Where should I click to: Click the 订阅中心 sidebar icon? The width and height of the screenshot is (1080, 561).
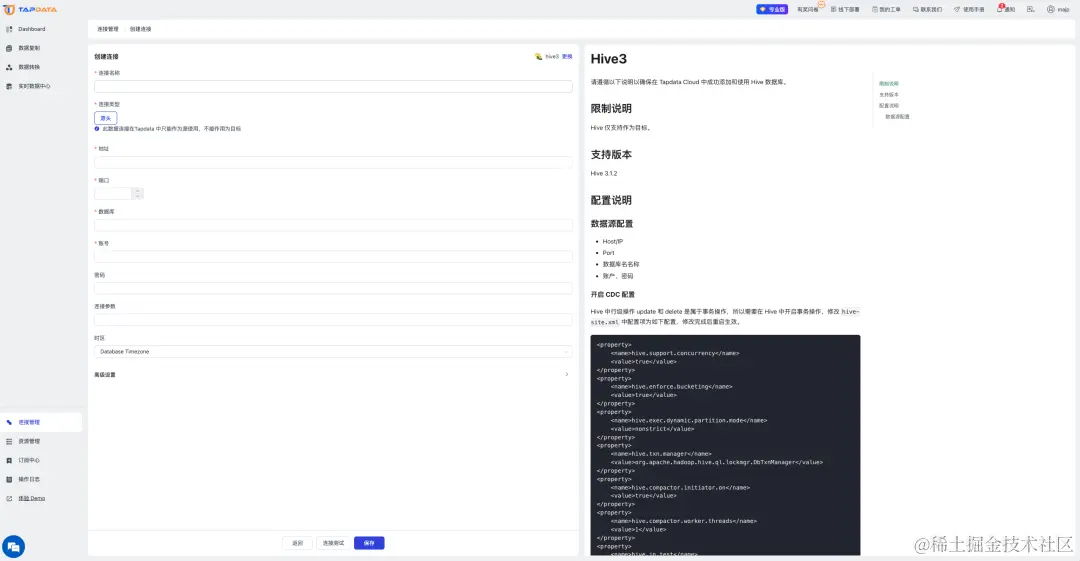click(x=9, y=460)
